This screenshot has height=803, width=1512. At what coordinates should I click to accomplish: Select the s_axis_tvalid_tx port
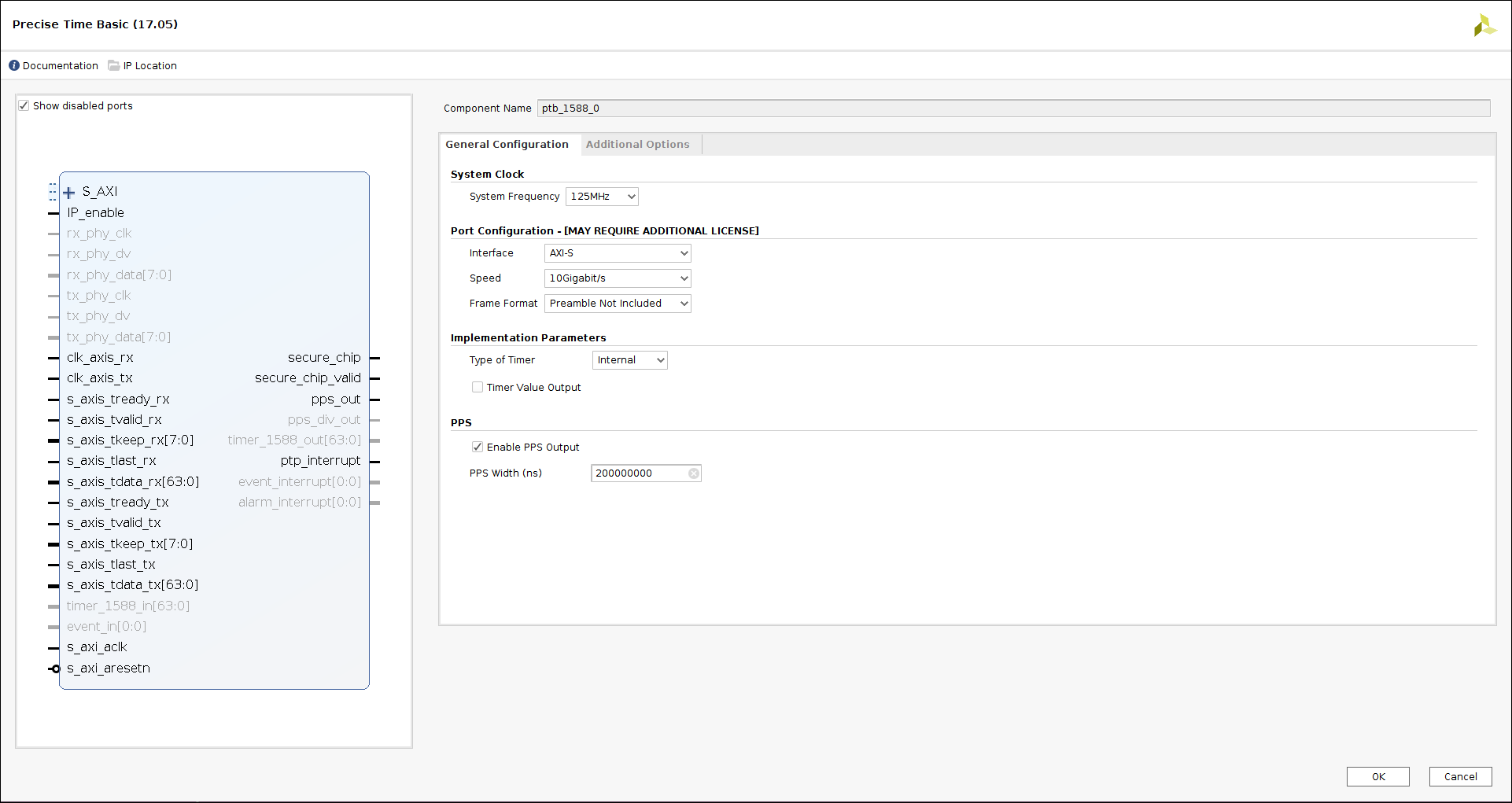[114, 523]
